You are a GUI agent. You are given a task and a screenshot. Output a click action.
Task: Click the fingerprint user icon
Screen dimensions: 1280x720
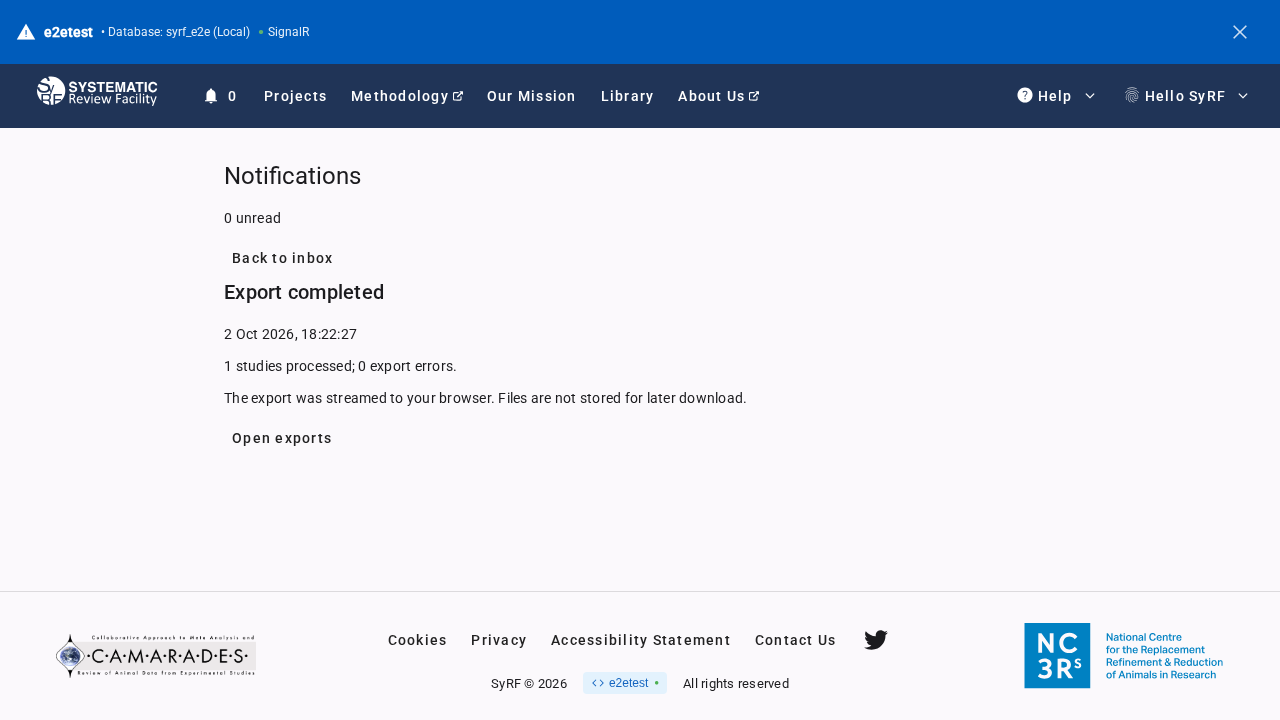pyautogui.click(x=1132, y=95)
